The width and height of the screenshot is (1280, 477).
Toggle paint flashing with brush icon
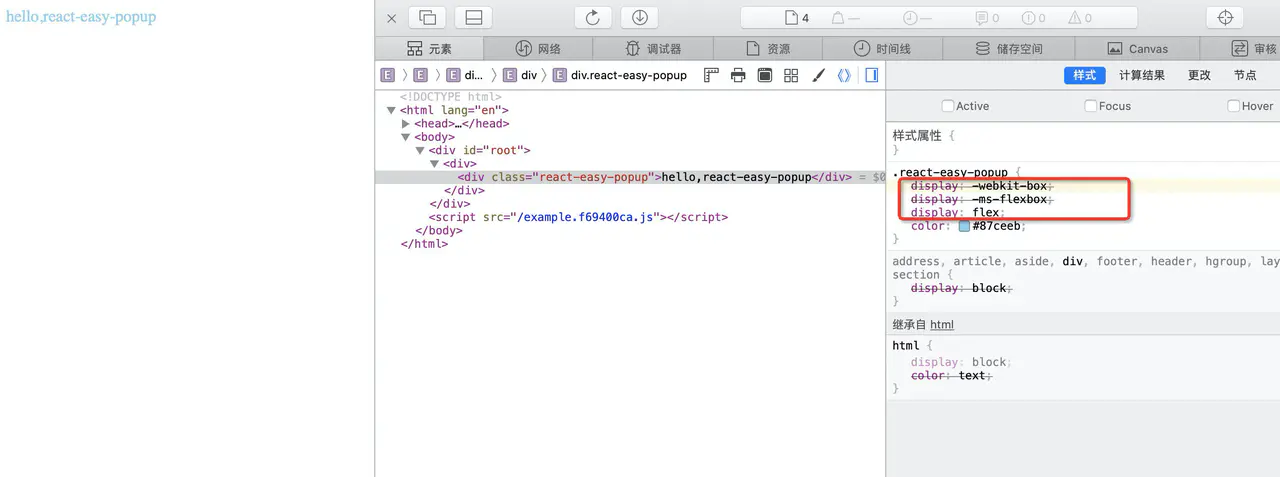tap(818, 75)
